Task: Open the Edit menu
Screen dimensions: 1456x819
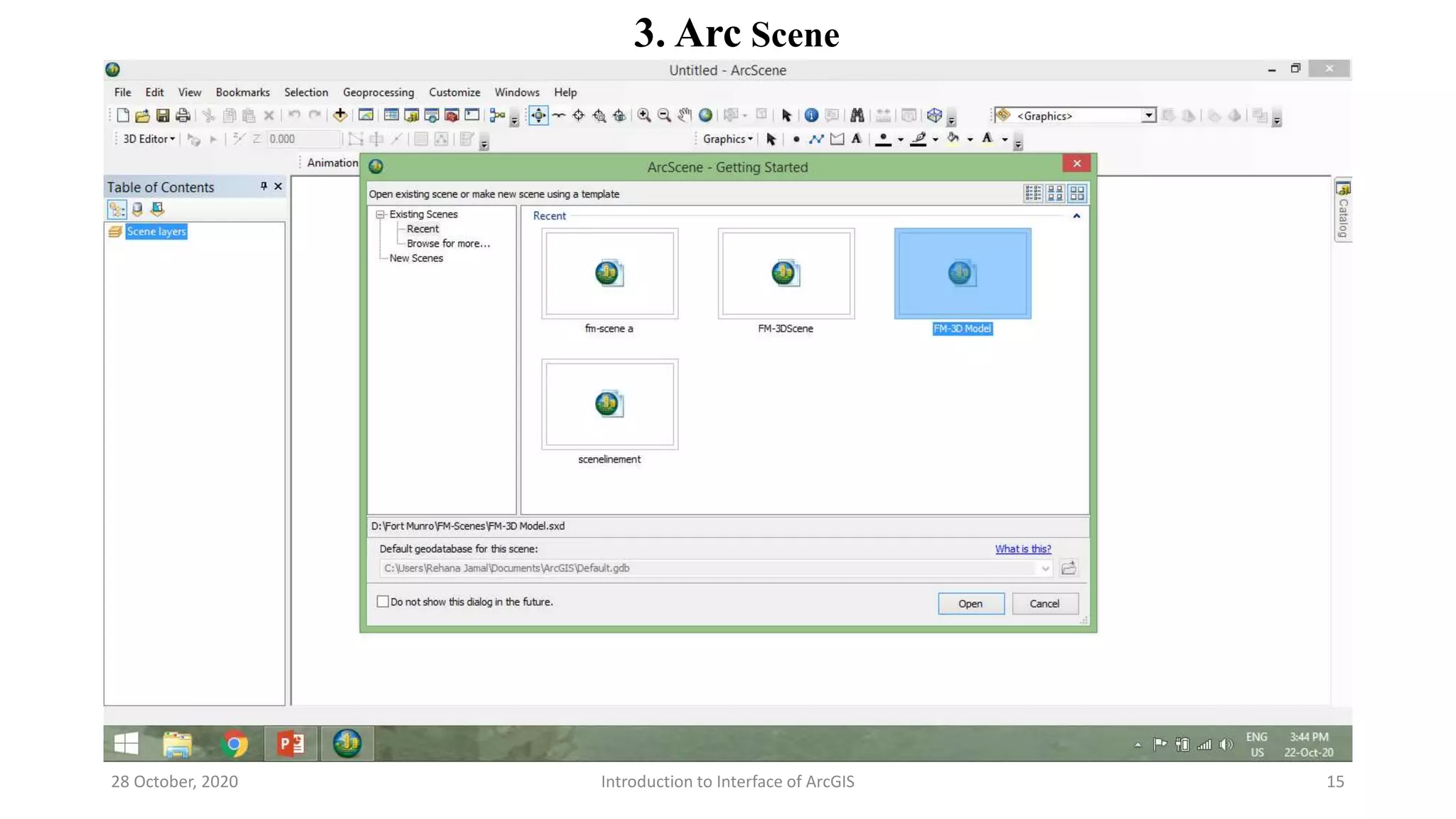Action: [x=154, y=92]
